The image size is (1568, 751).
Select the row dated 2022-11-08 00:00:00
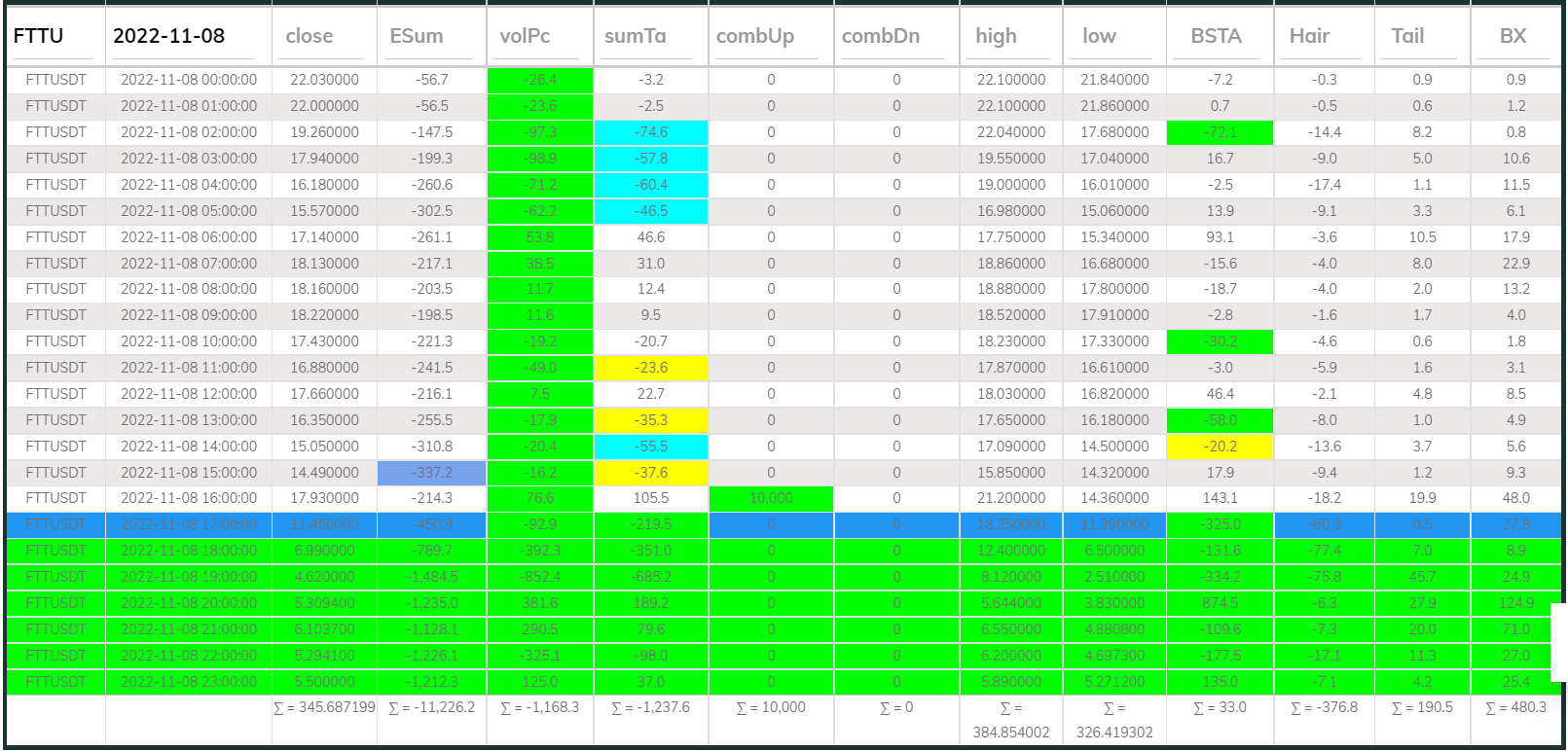point(784,80)
